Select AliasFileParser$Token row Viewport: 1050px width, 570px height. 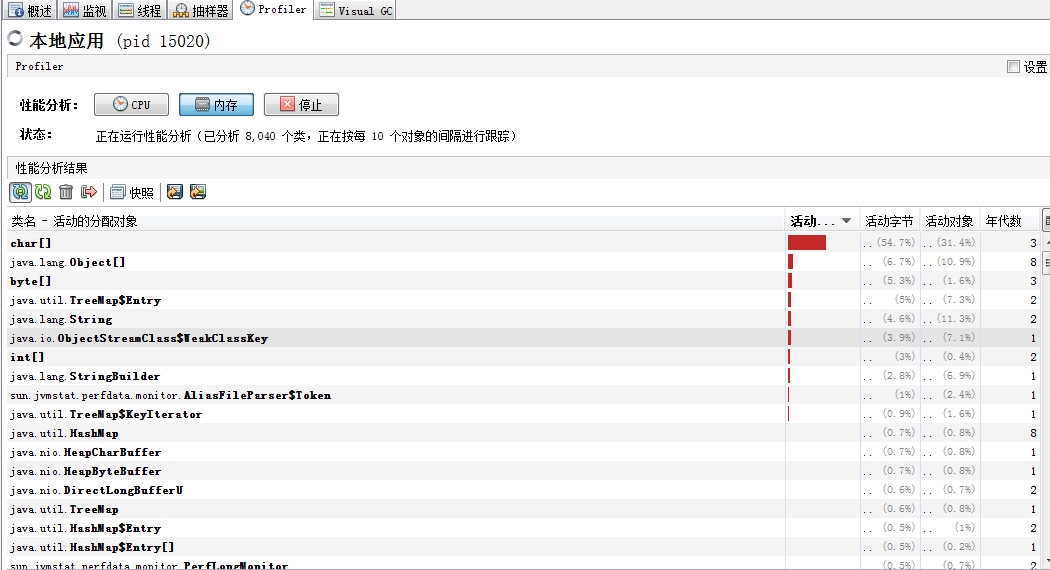[x=525, y=395]
